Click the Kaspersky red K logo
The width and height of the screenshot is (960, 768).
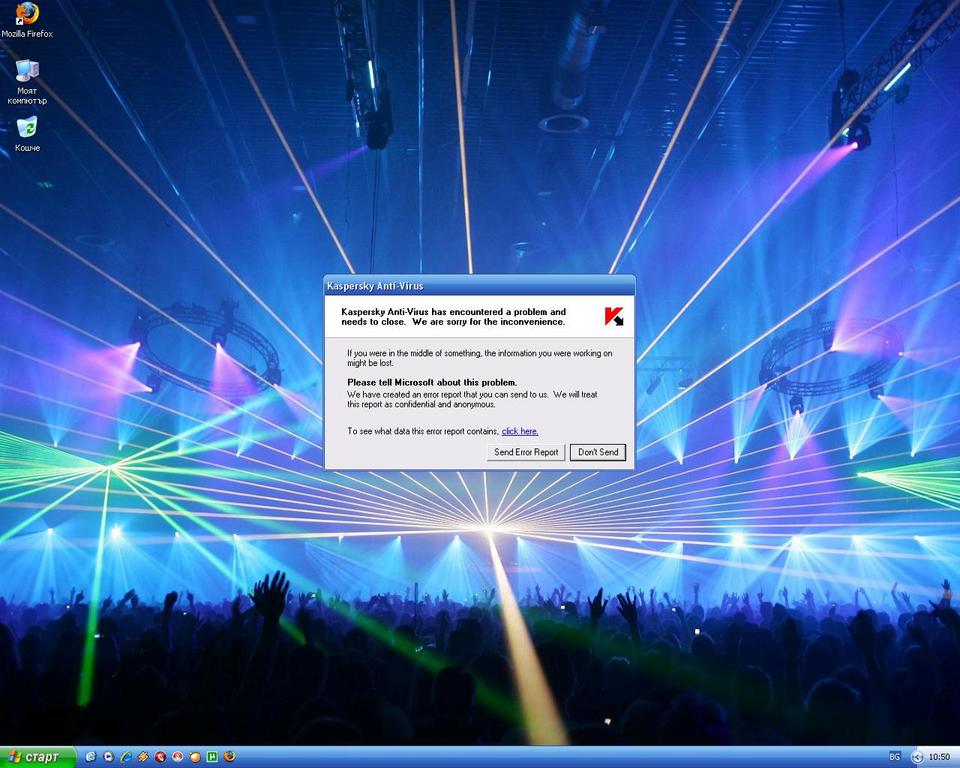pos(613,317)
